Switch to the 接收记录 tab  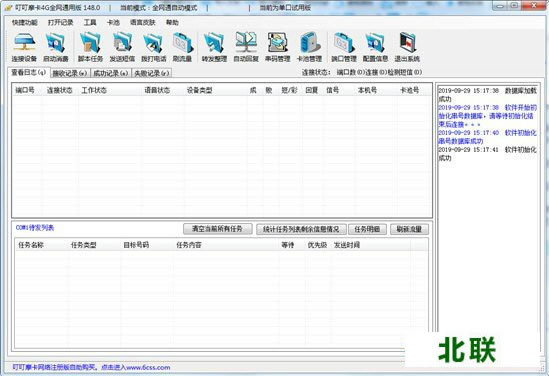click(70, 73)
